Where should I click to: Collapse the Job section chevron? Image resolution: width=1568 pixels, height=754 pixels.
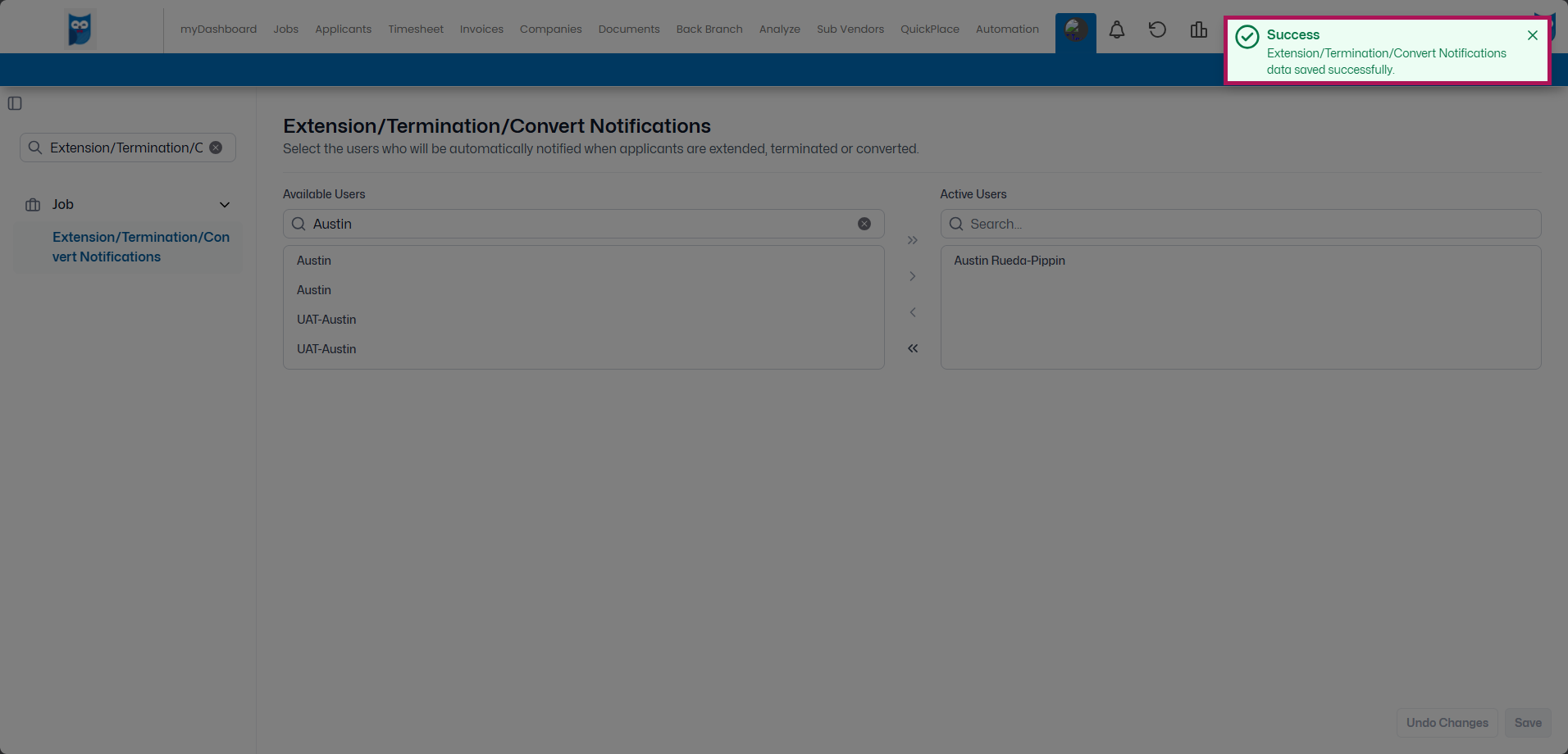click(224, 204)
